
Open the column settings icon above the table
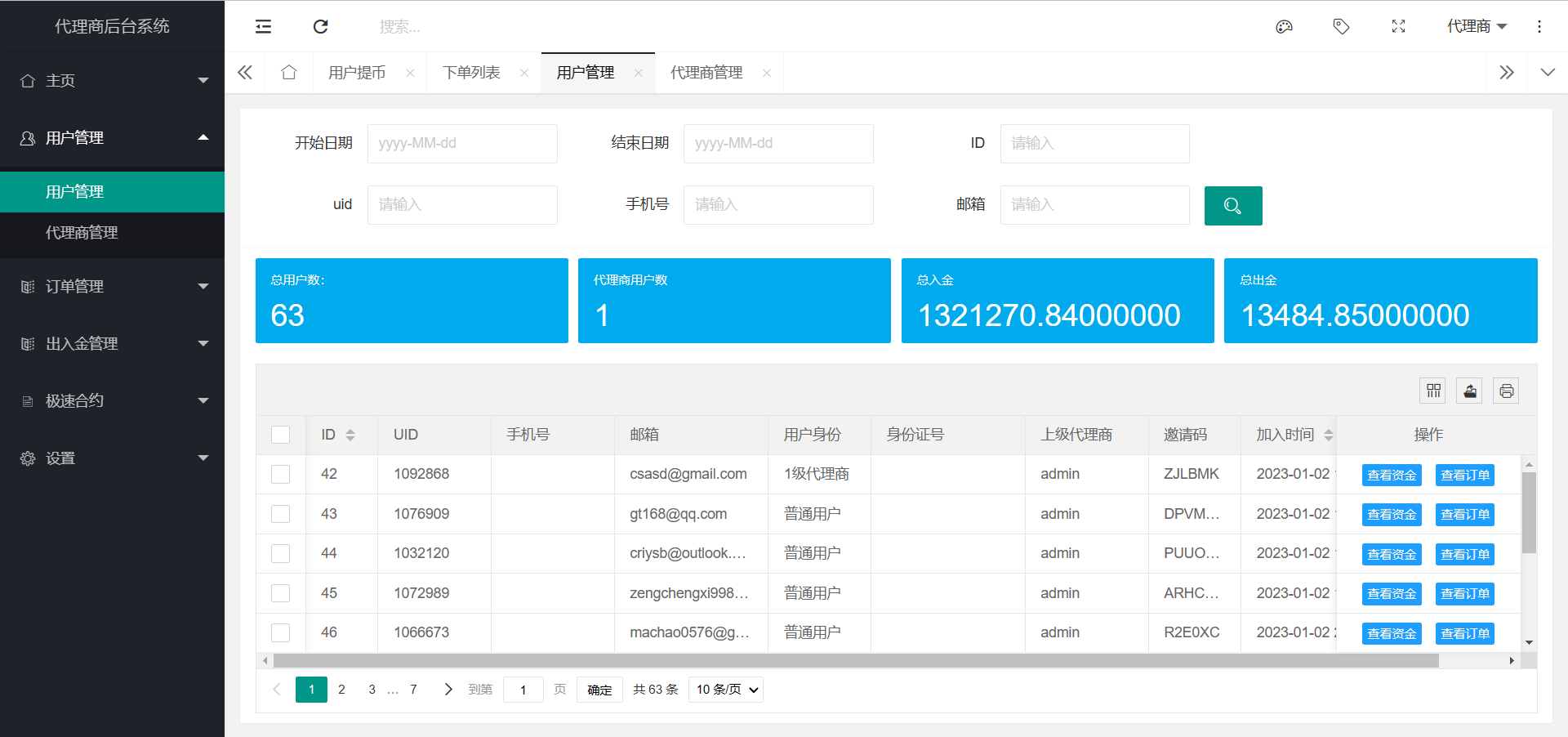[x=1432, y=391]
